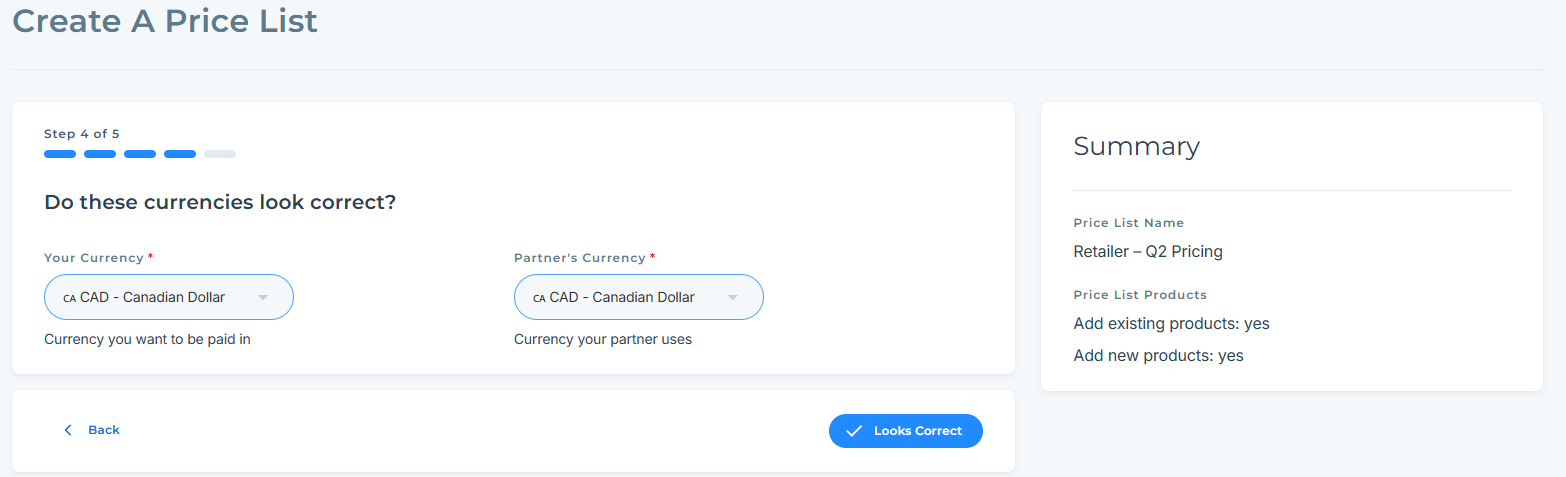Viewport: 1566px width, 477px height.
Task: Click the Summary panel heading
Action: (1136, 147)
